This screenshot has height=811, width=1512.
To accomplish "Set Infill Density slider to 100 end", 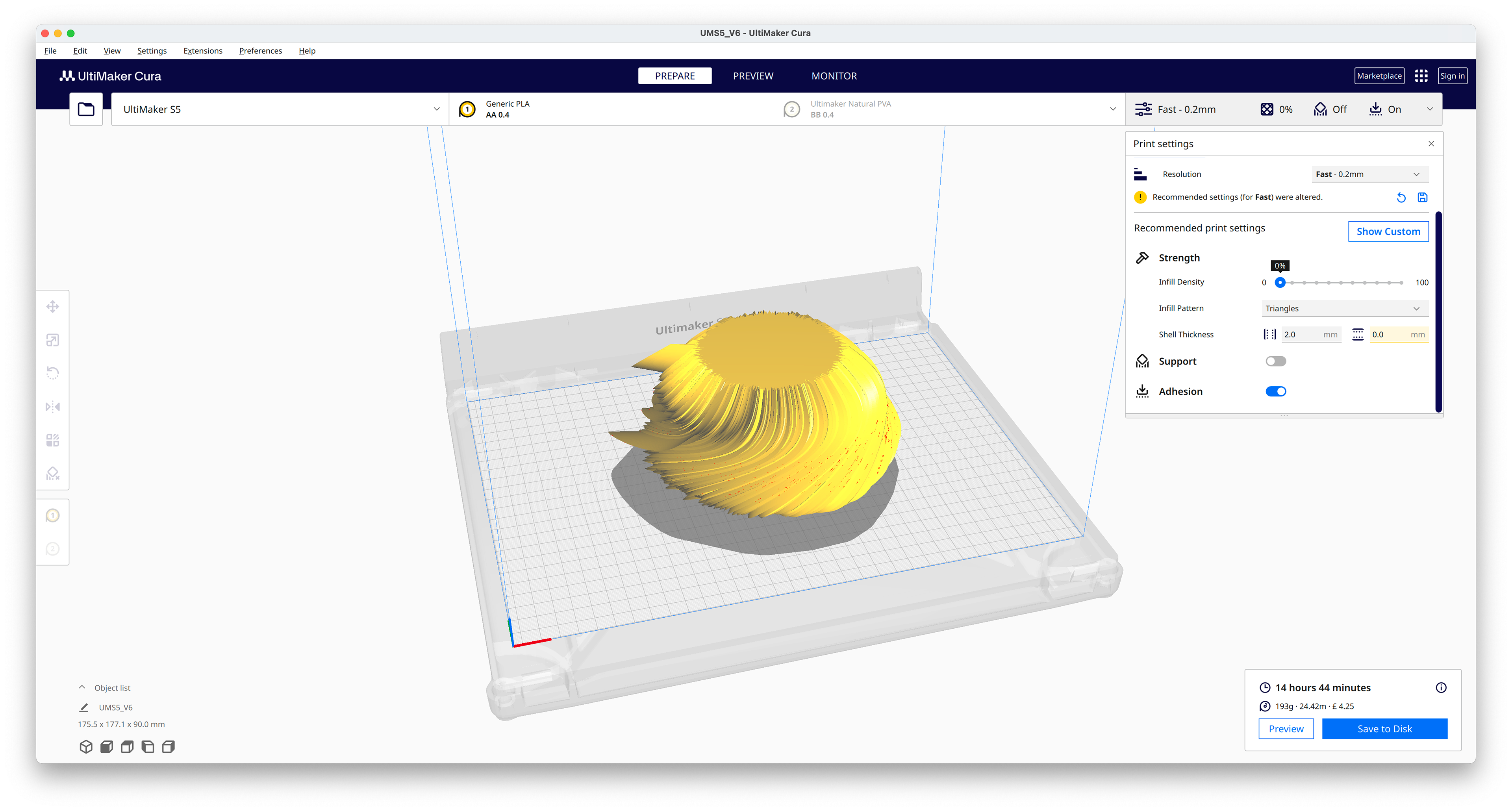I will pyautogui.click(x=1401, y=282).
